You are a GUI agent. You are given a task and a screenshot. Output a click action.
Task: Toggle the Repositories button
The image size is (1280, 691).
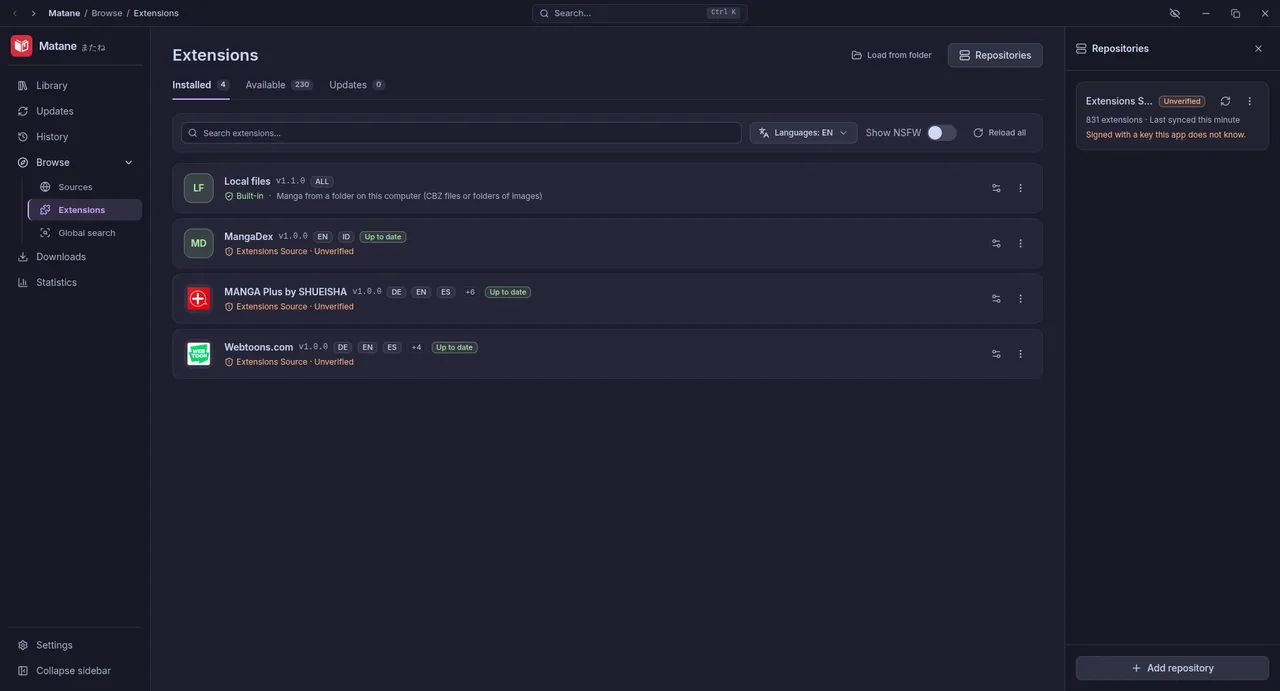pyautogui.click(x=995, y=55)
